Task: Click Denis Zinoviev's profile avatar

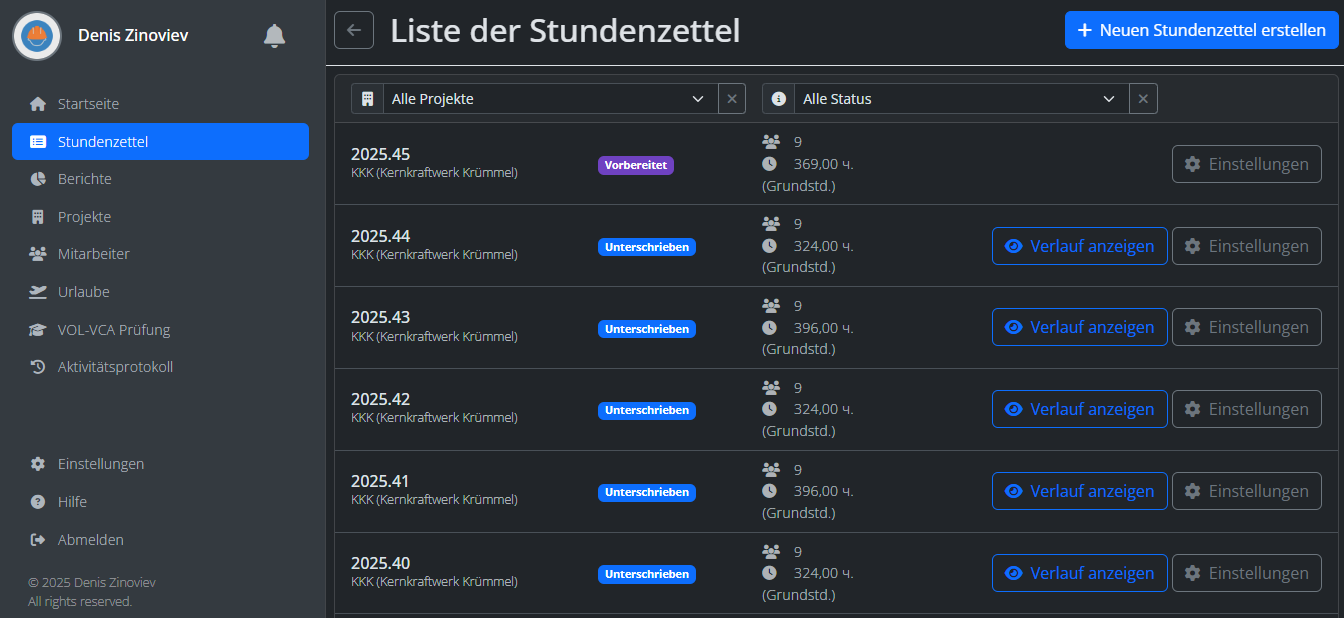Action: coord(37,35)
